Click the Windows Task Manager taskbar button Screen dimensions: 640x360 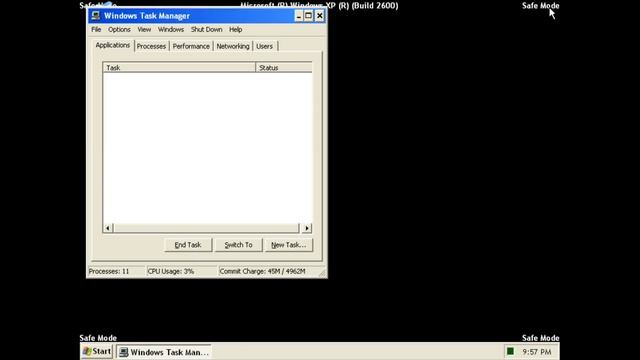point(164,352)
